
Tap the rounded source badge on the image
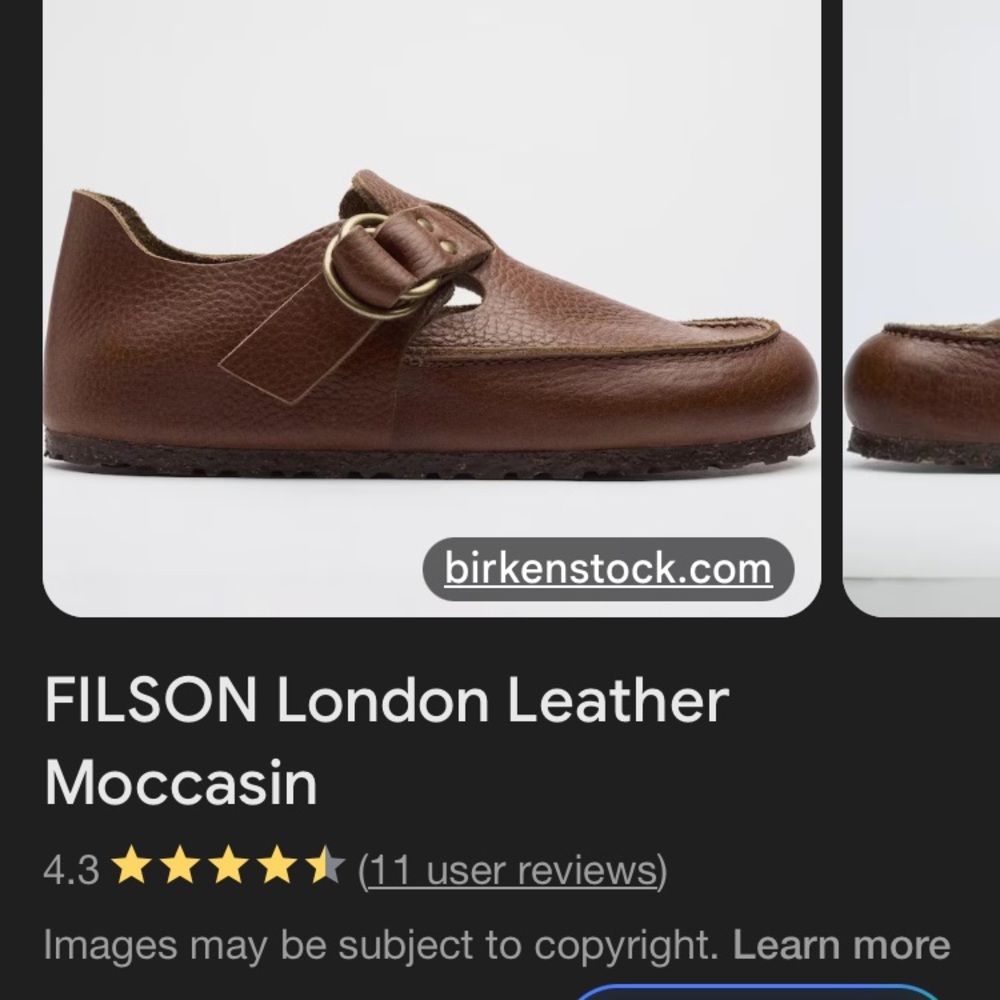(608, 565)
